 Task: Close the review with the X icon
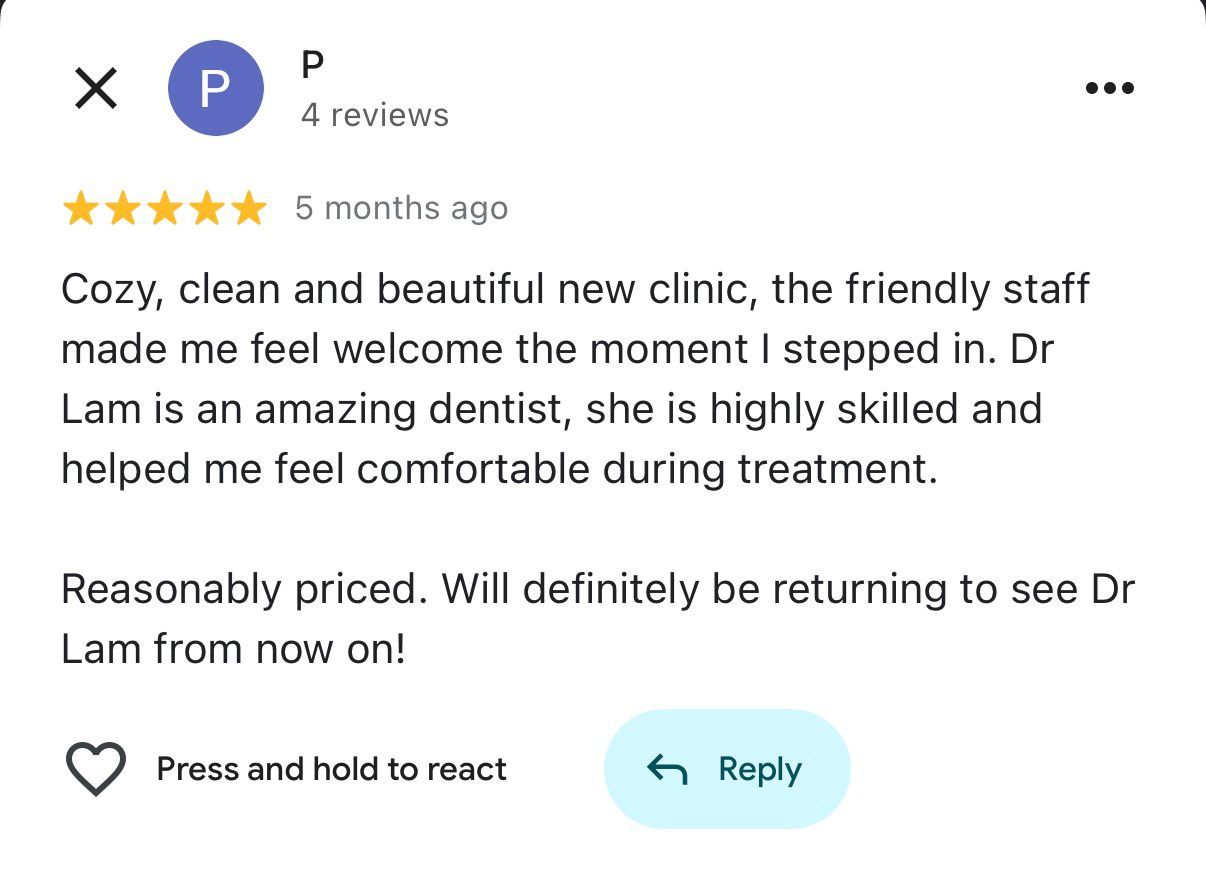pyautogui.click(x=96, y=89)
